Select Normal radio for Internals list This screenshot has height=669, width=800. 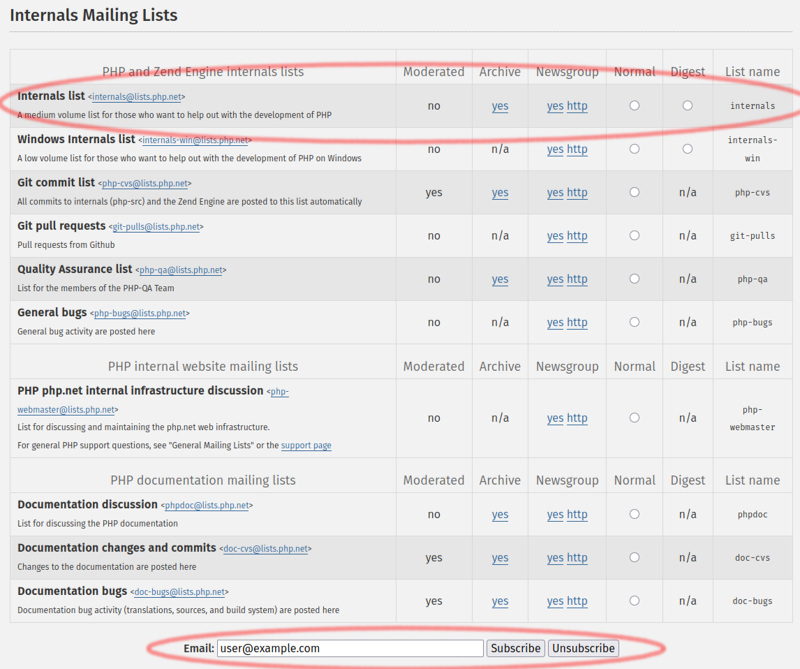pos(634,106)
